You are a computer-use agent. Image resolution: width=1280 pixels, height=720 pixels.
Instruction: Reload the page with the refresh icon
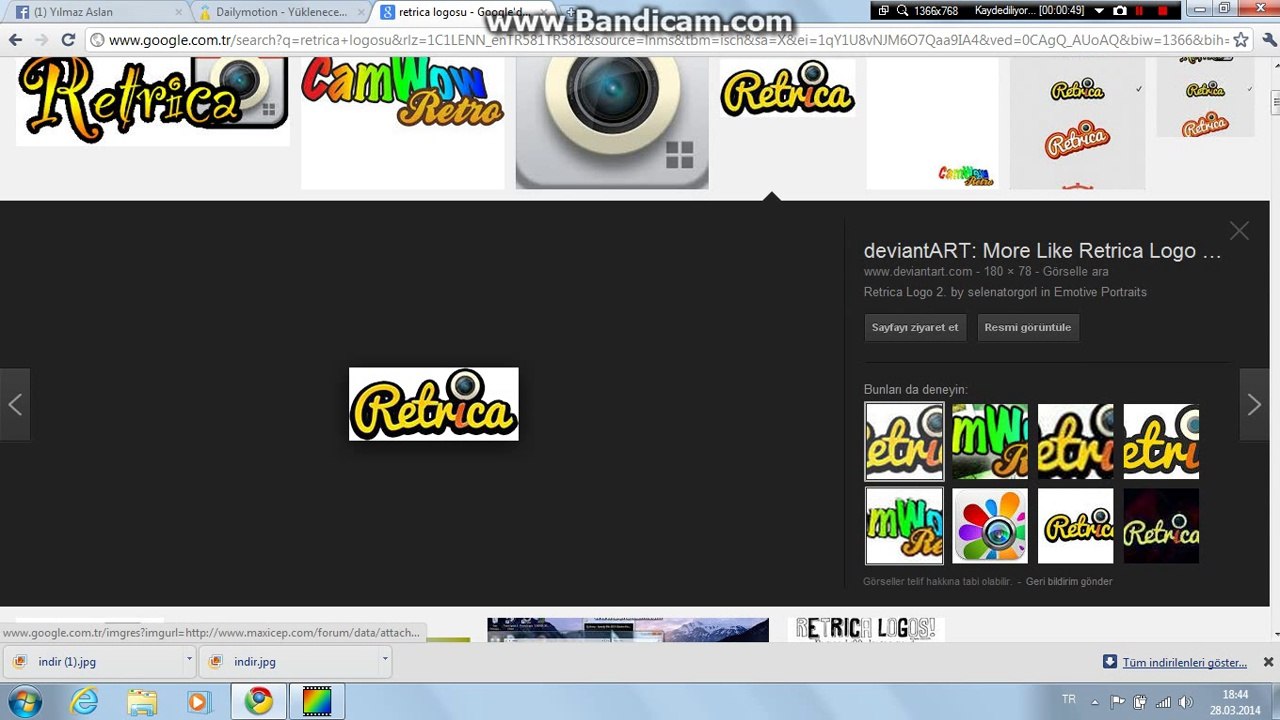click(68, 40)
